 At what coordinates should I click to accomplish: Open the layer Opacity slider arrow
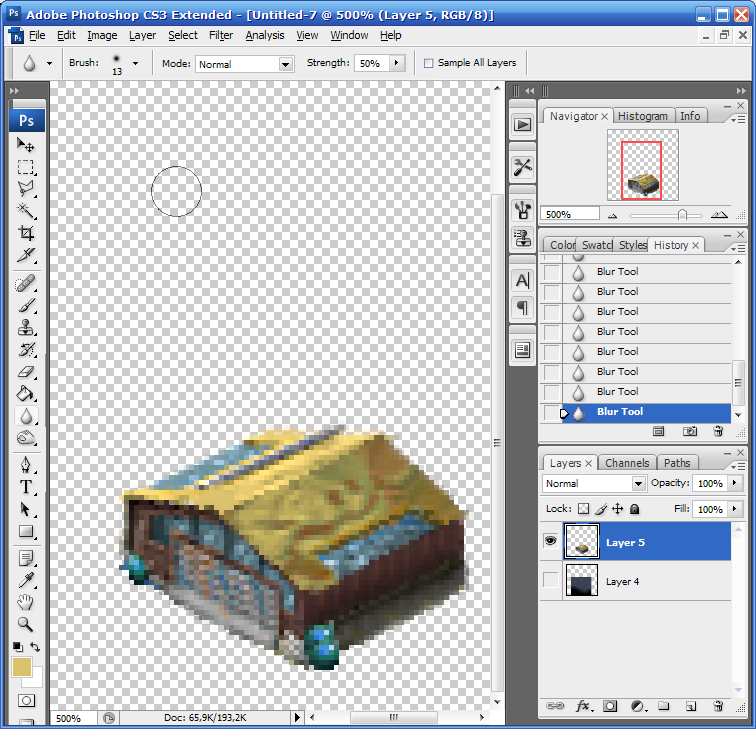coord(734,483)
